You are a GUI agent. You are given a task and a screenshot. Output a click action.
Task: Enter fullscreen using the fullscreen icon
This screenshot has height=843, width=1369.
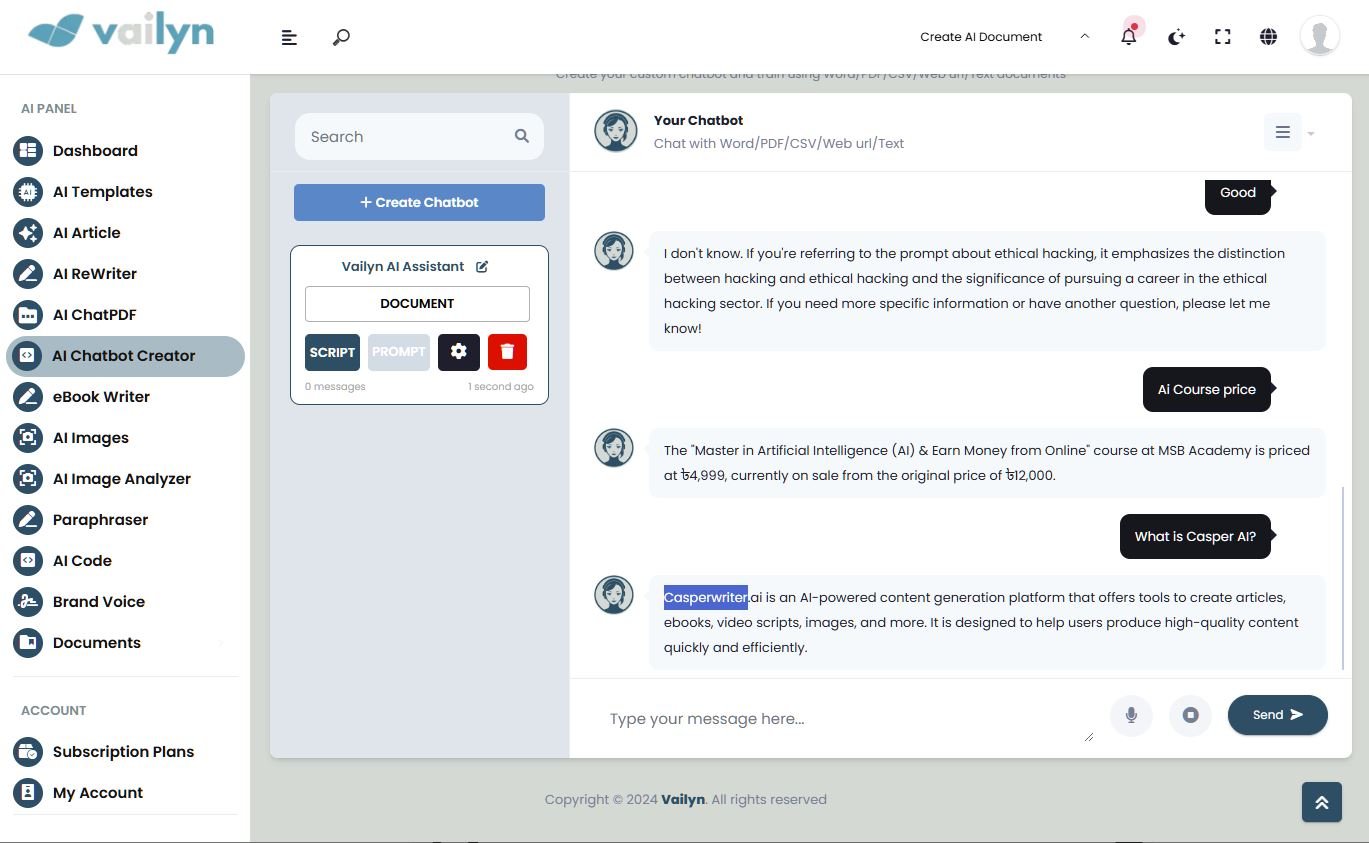(1222, 37)
